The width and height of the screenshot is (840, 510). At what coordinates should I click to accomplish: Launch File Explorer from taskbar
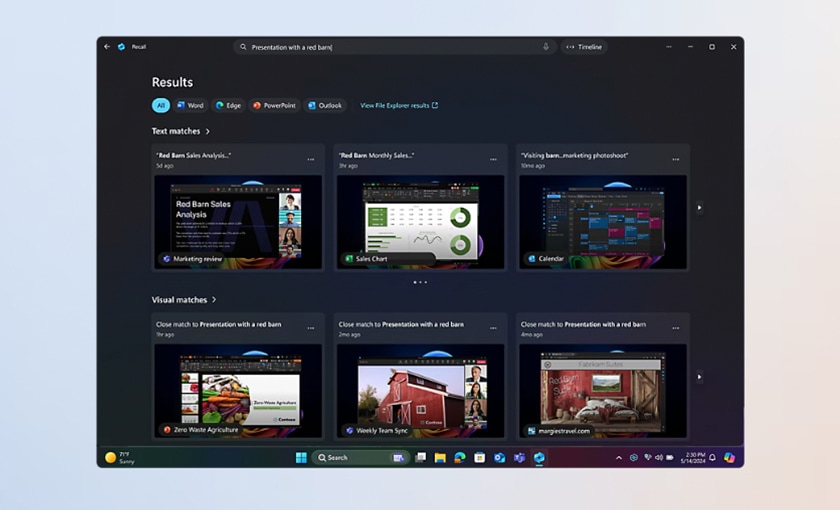coord(440,458)
